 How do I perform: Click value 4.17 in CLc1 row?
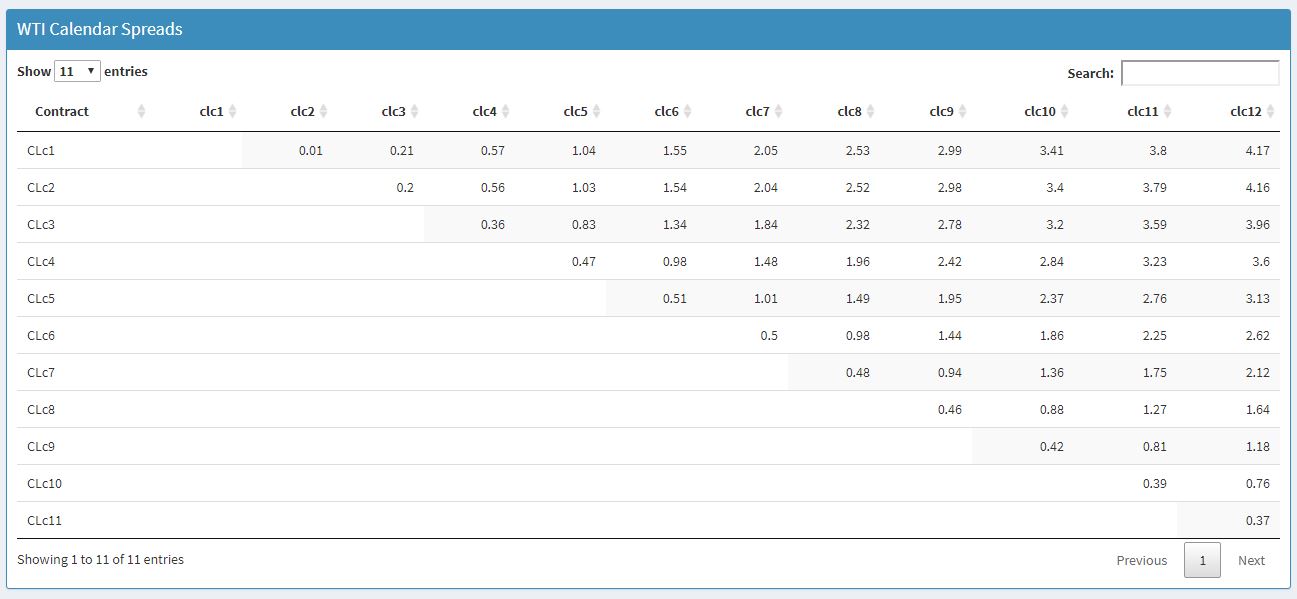coord(1258,150)
